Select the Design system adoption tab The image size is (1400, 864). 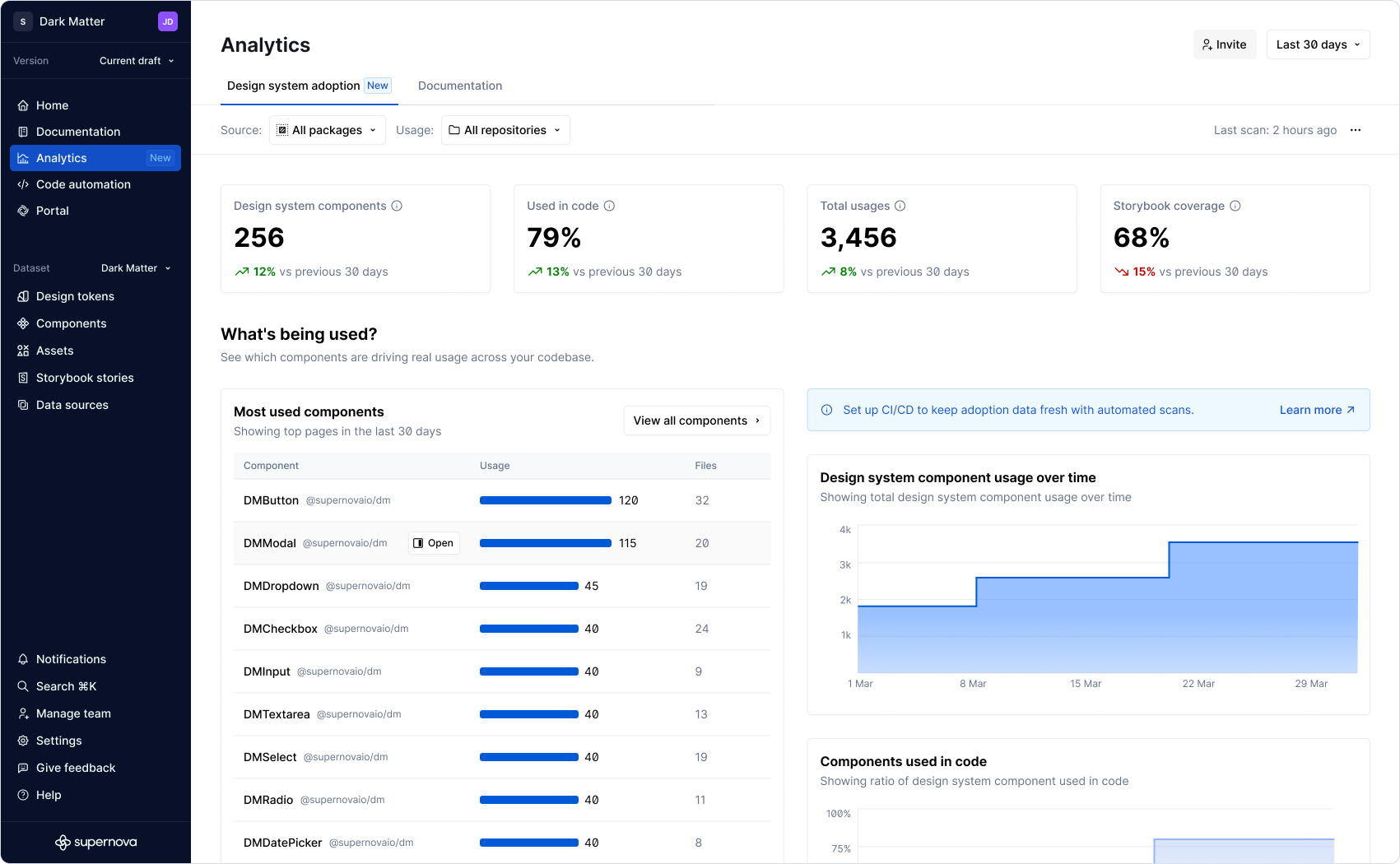point(309,86)
